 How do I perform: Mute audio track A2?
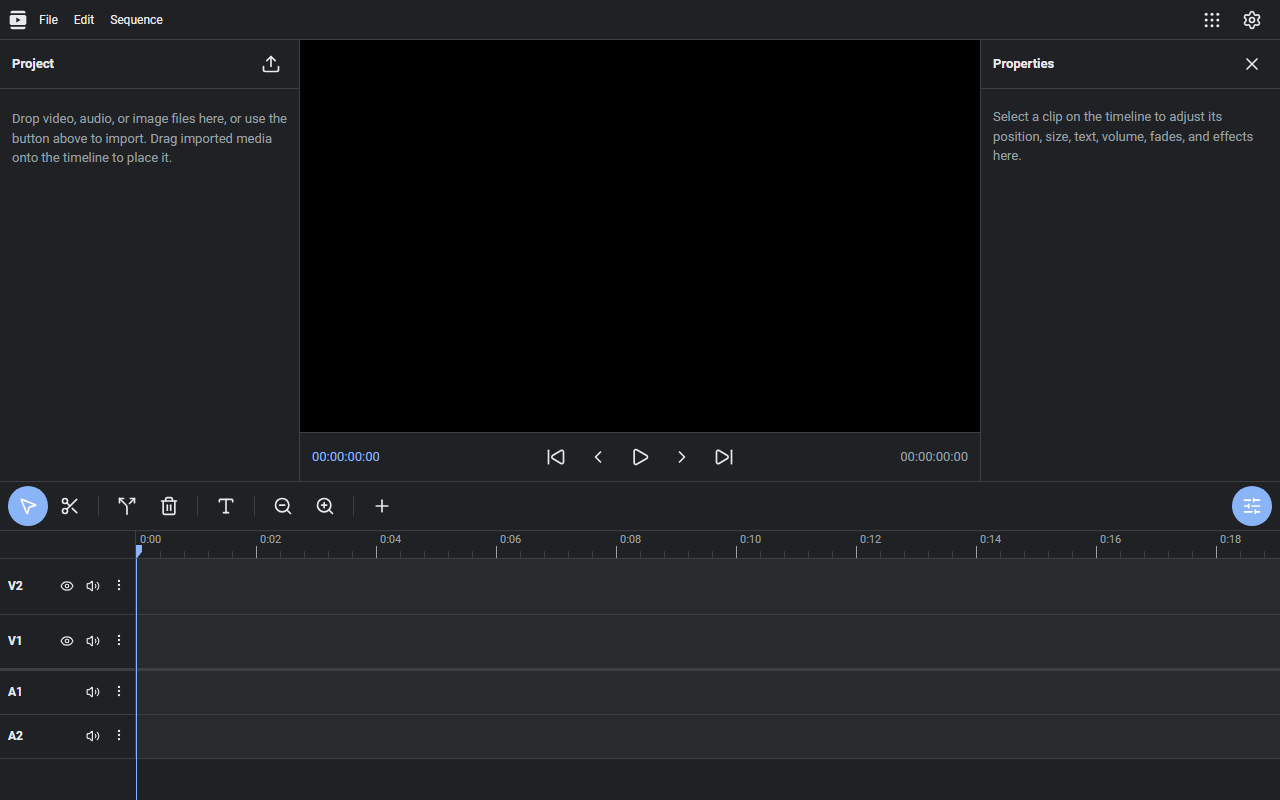(93, 736)
